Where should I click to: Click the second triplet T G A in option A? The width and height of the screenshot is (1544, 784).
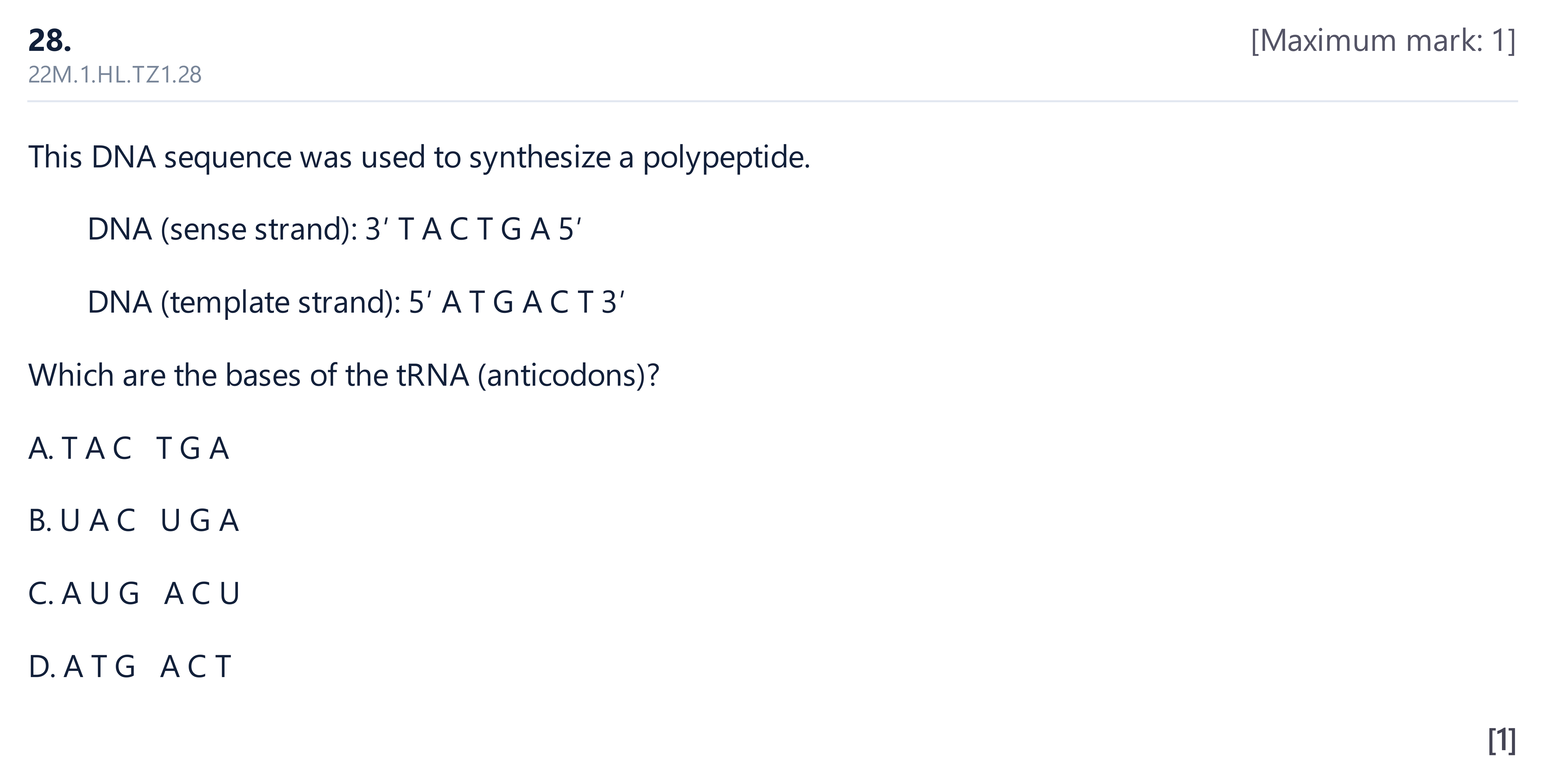[x=192, y=448]
